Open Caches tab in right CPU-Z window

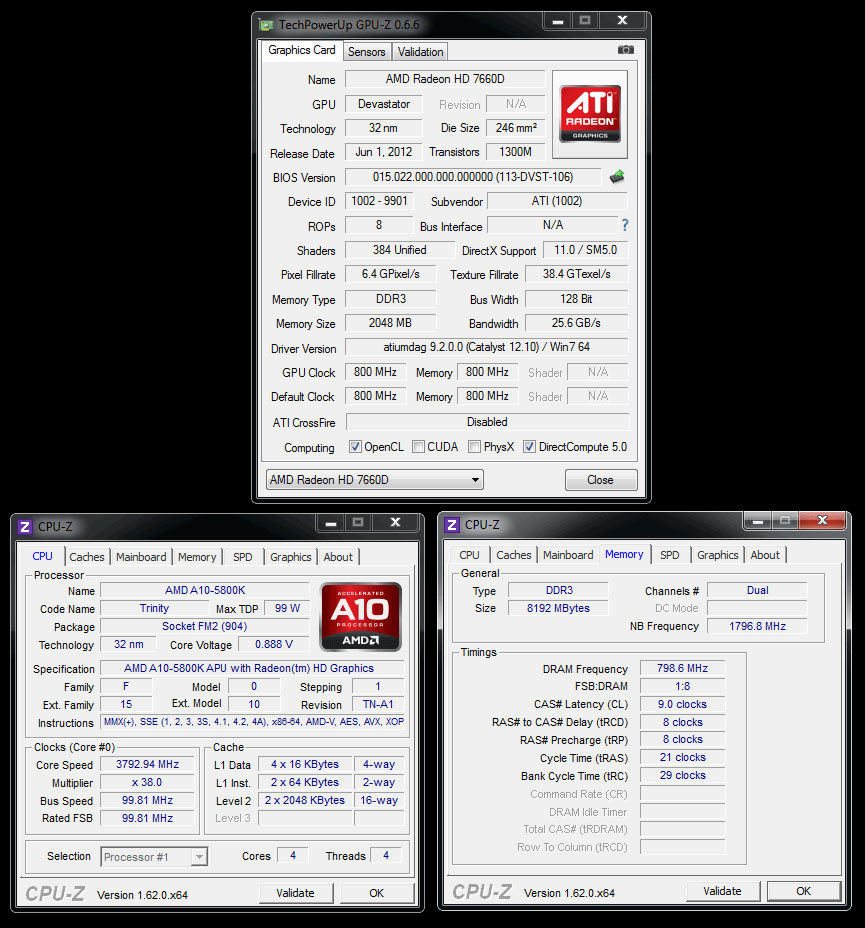click(514, 555)
